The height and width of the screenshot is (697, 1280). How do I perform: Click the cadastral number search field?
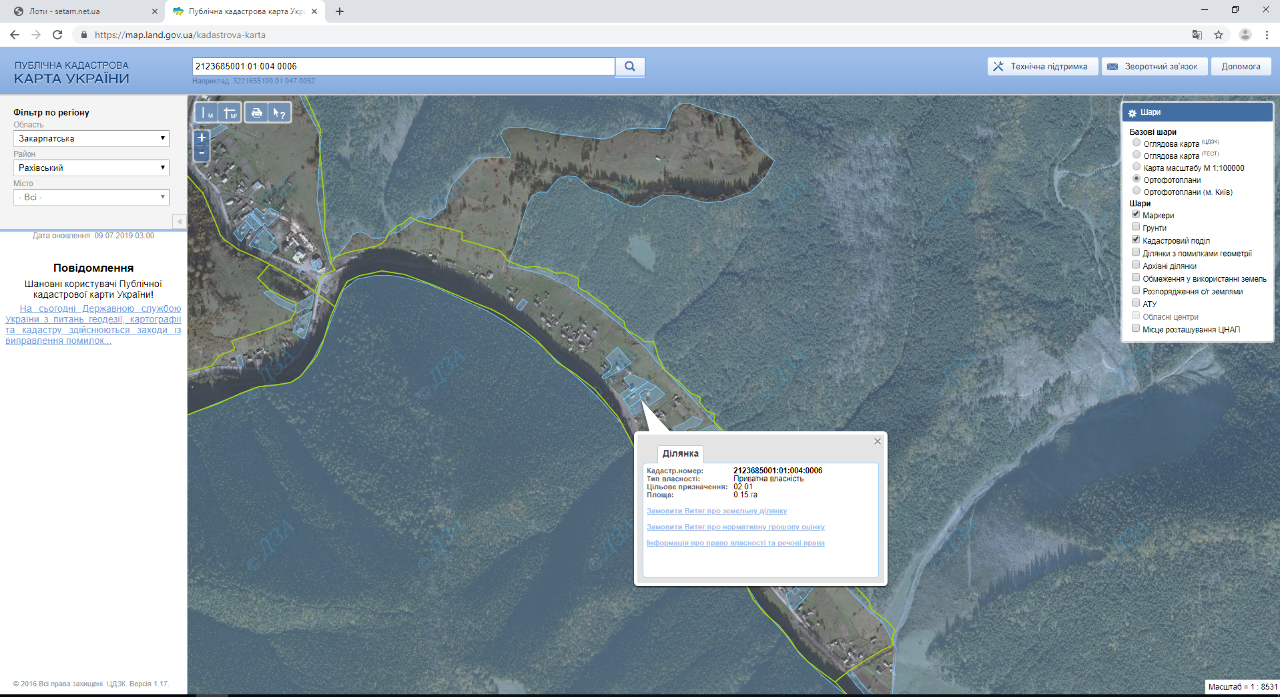(403, 66)
